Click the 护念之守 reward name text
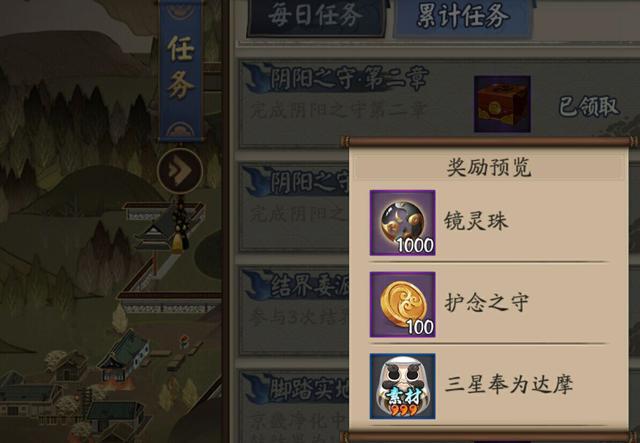The image size is (640, 443). click(487, 303)
